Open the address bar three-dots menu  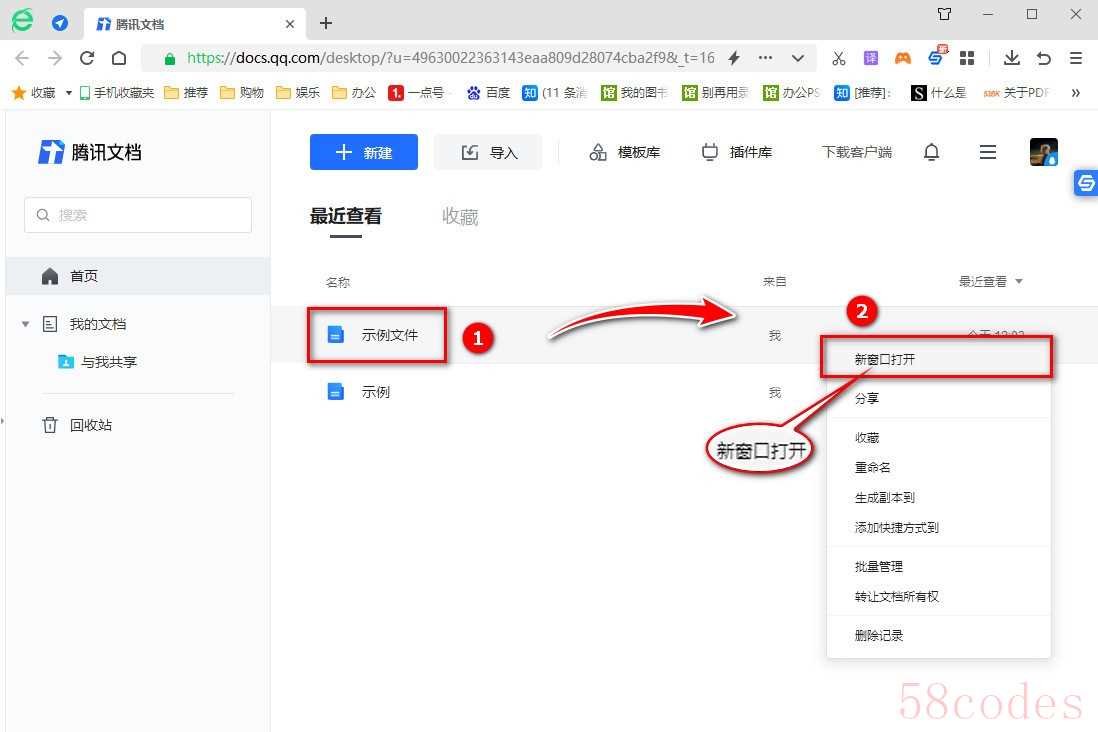coord(765,58)
